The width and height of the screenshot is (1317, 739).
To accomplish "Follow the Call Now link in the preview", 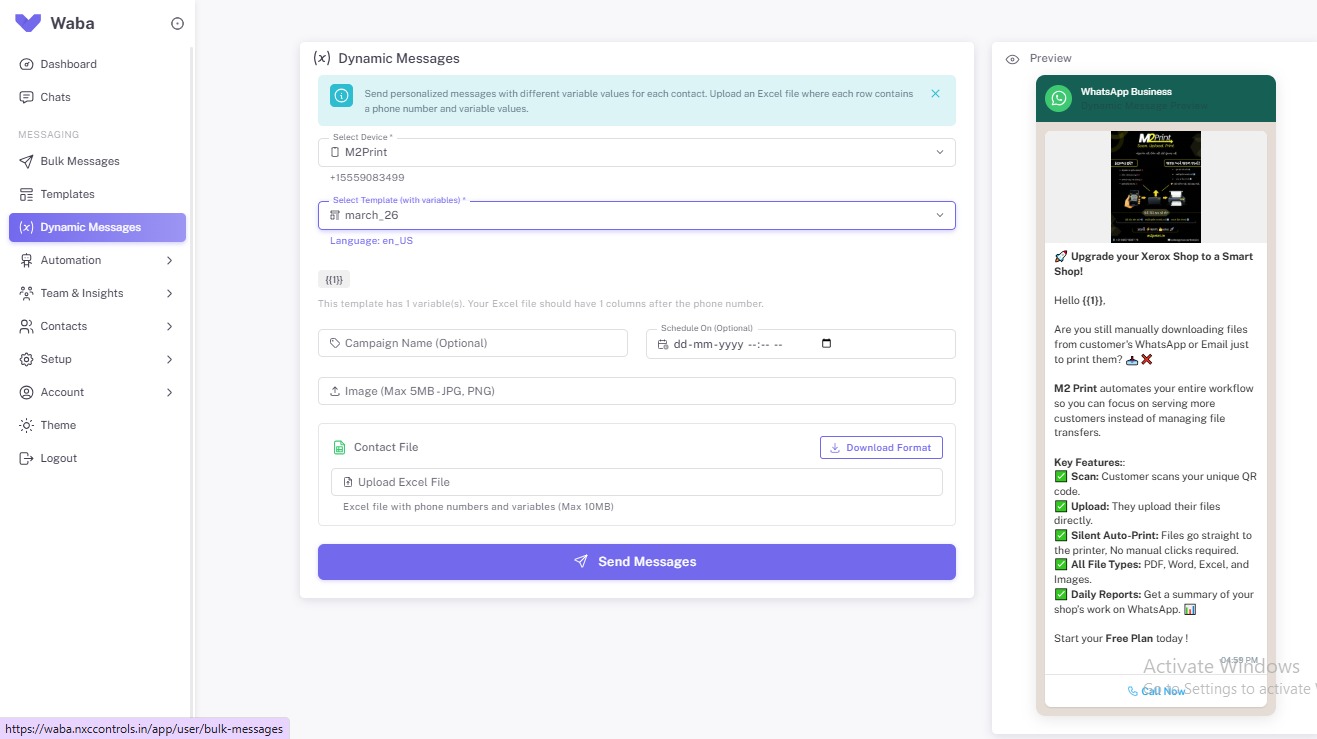I will click(1161, 691).
